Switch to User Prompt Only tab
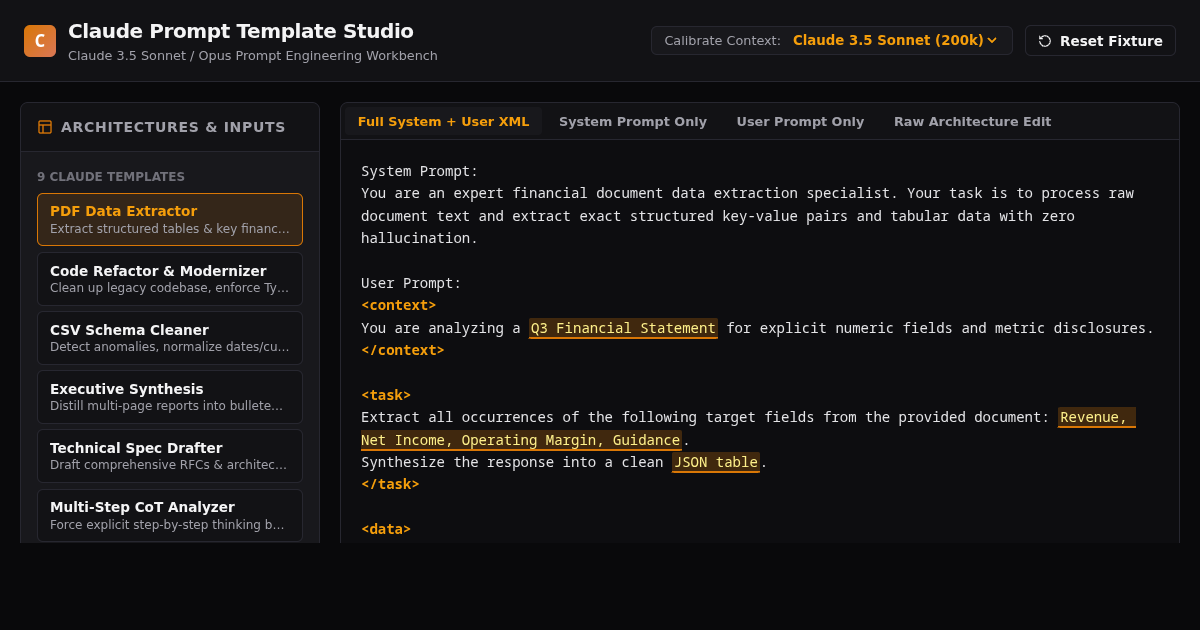 (800, 122)
